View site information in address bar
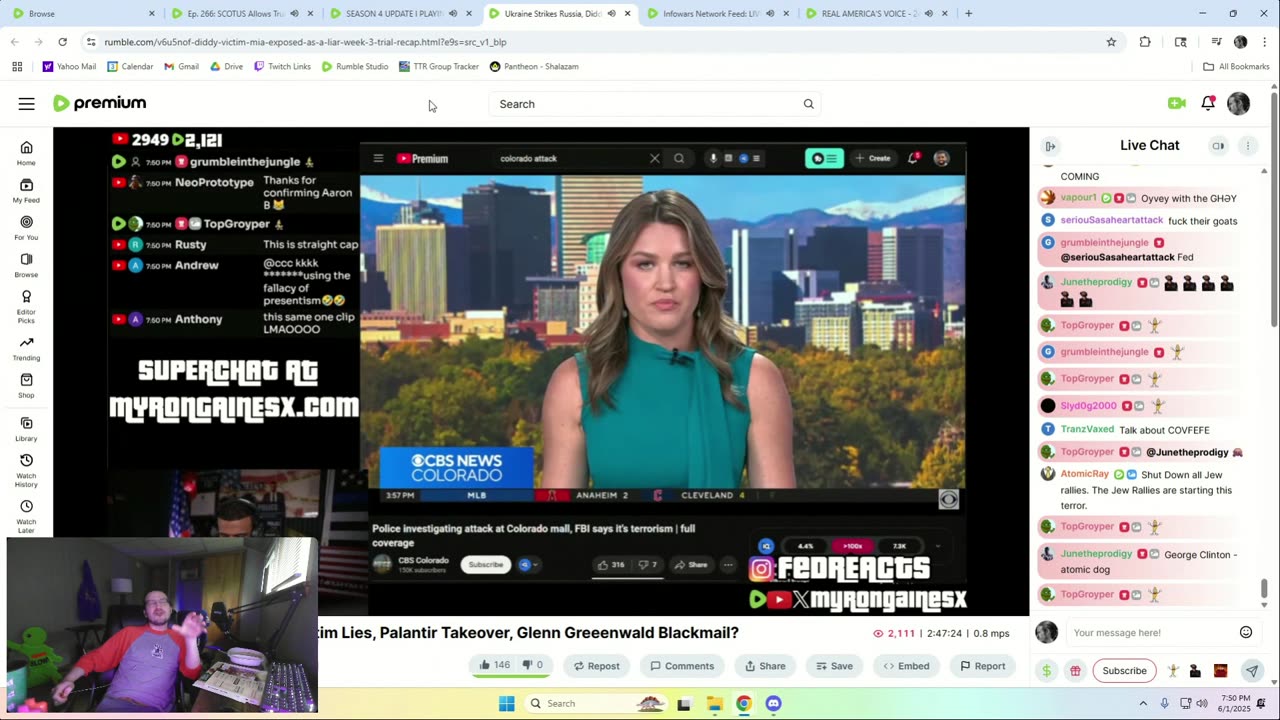The image size is (1280, 720). click(91, 42)
